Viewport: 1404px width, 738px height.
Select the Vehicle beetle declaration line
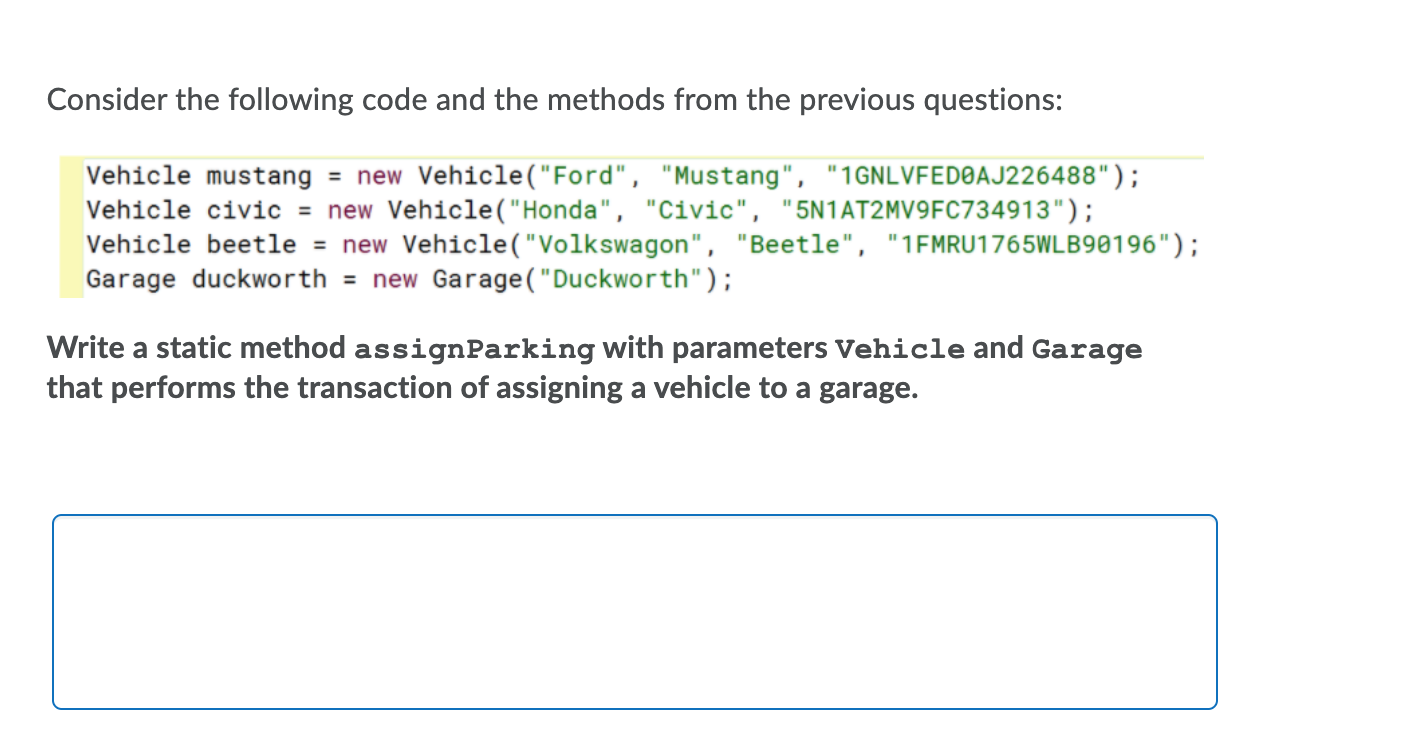coord(642,245)
